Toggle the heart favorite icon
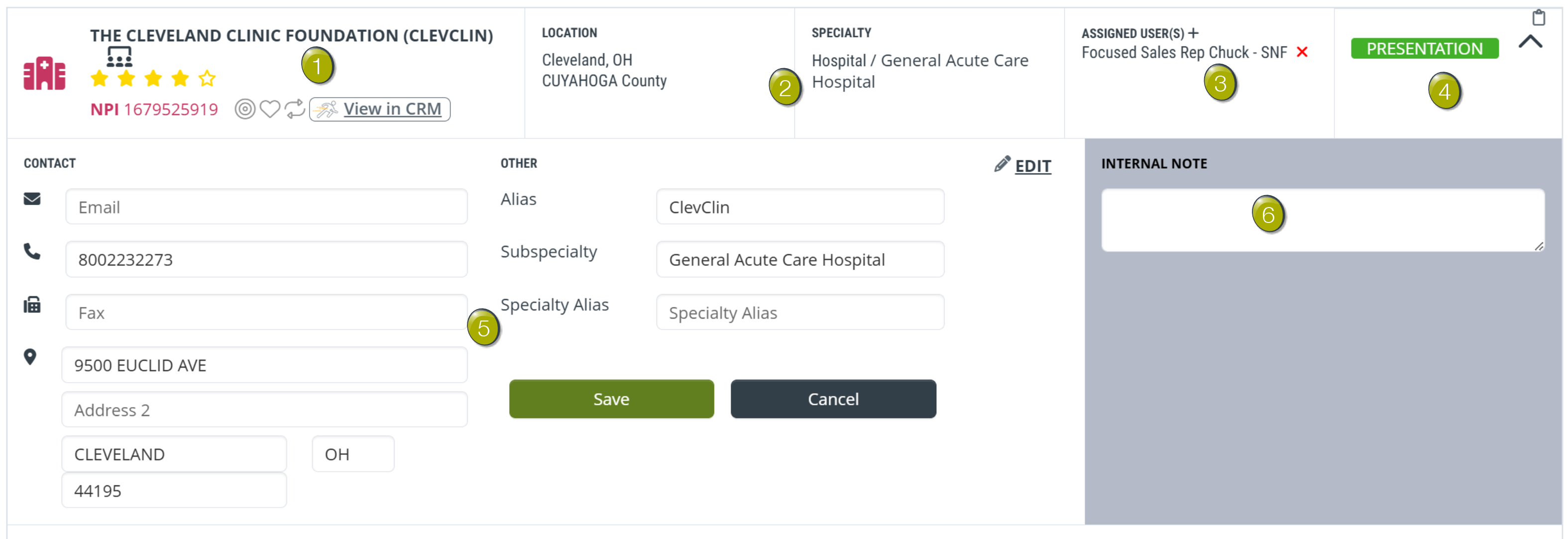Image resolution: width=1568 pixels, height=539 pixels. coord(270,109)
